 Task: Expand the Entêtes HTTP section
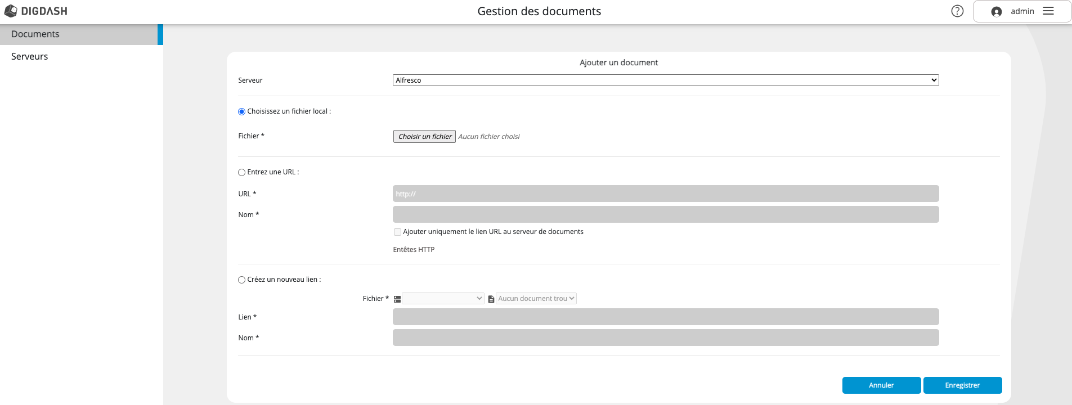coord(414,250)
